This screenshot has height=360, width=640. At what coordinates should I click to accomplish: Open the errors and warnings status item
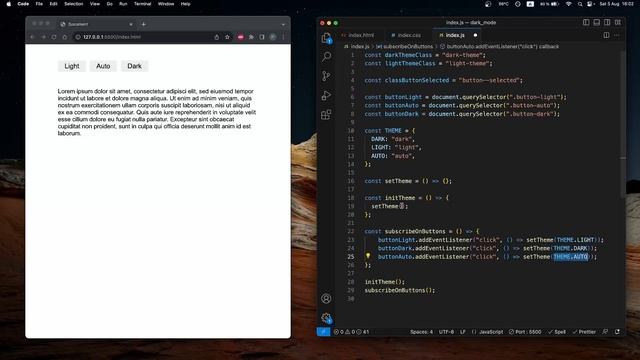click(351, 332)
